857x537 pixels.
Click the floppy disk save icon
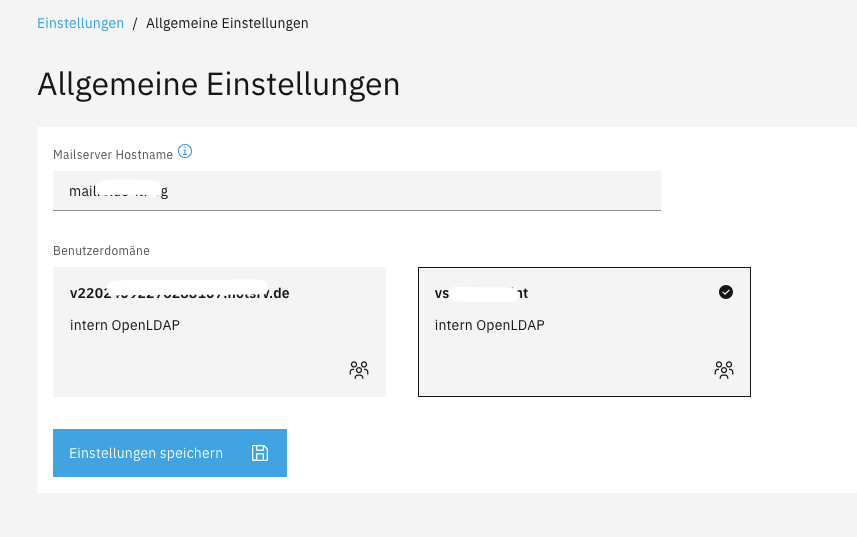point(260,453)
